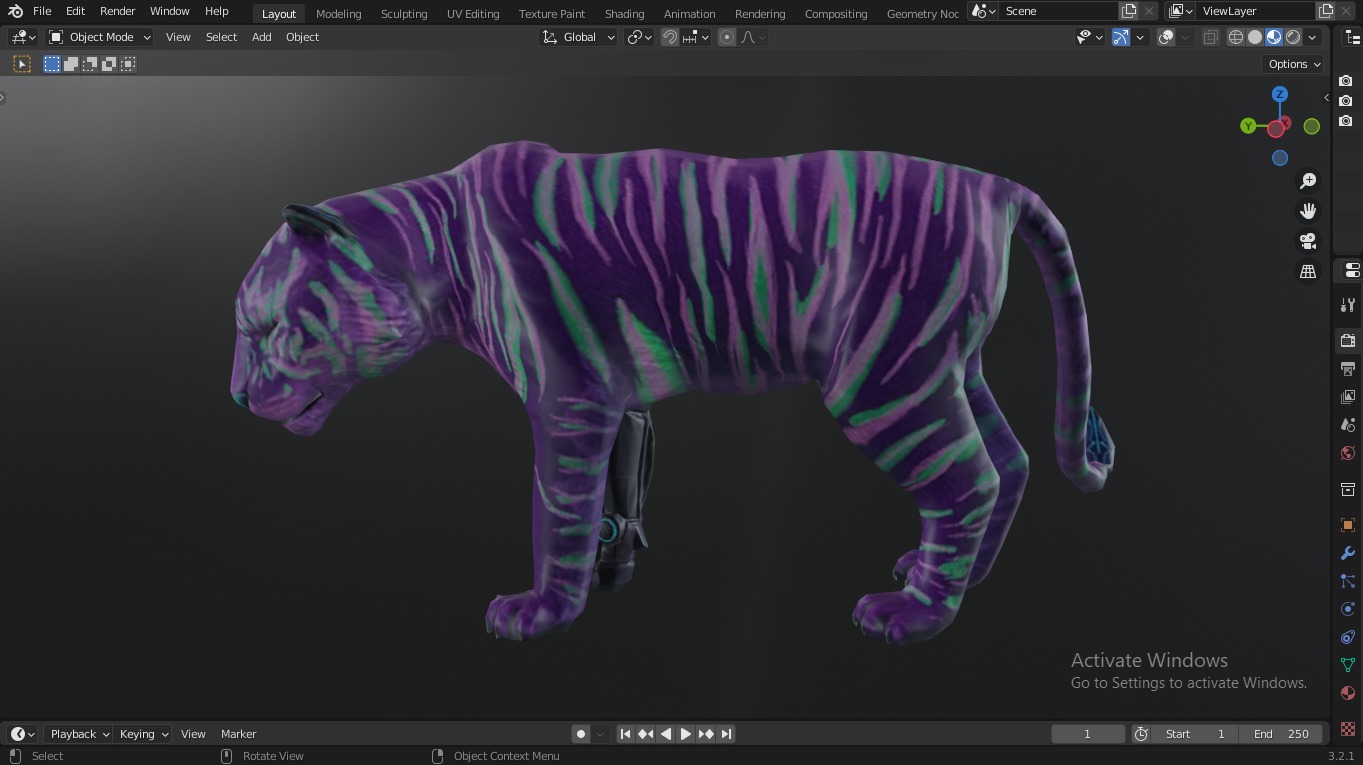Open the Material properties tab
Image resolution: width=1363 pixels, height=765 pixels.
(x=1348, y=693)
